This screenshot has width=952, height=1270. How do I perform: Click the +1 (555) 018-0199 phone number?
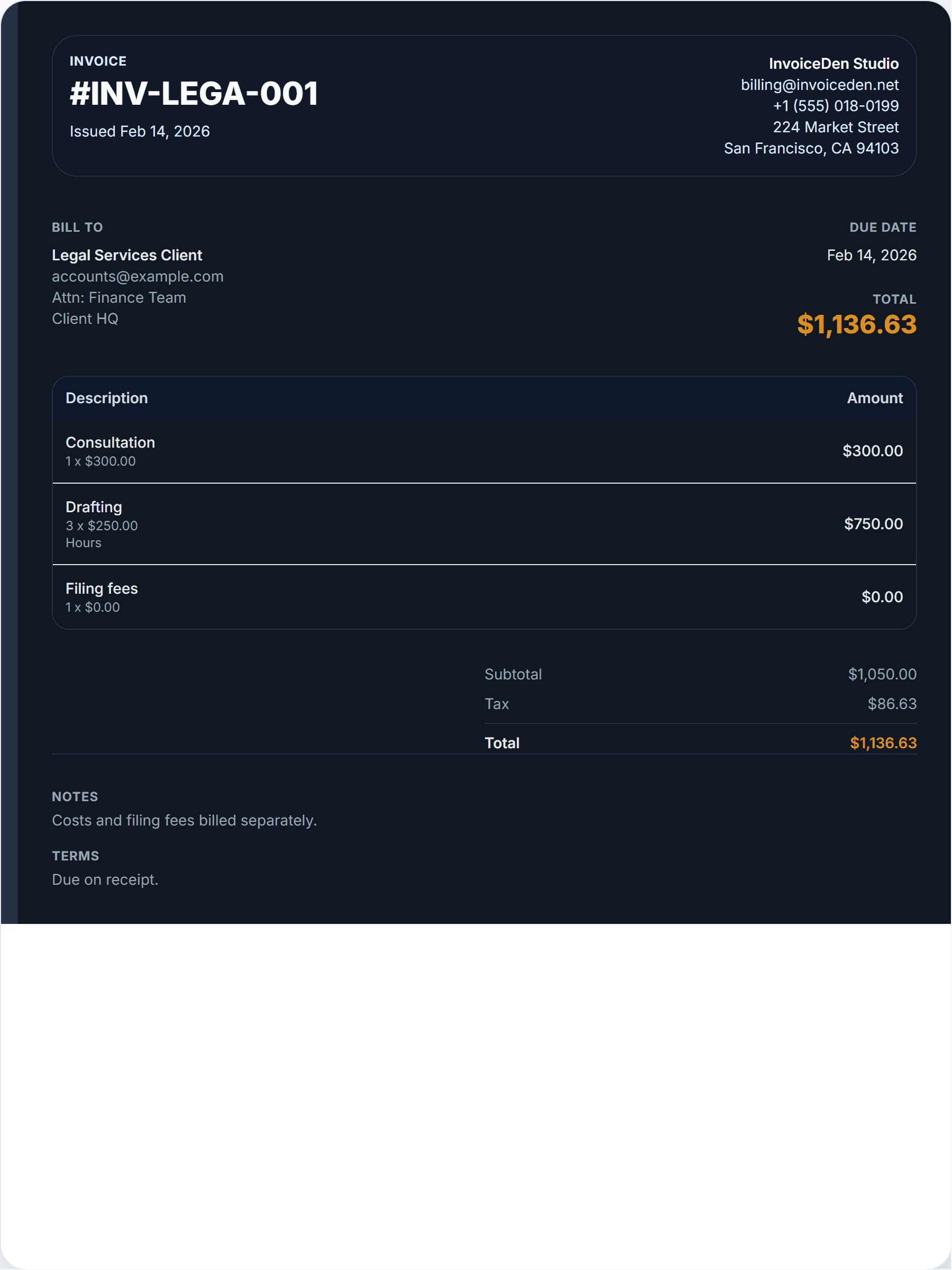pos(835,106)
